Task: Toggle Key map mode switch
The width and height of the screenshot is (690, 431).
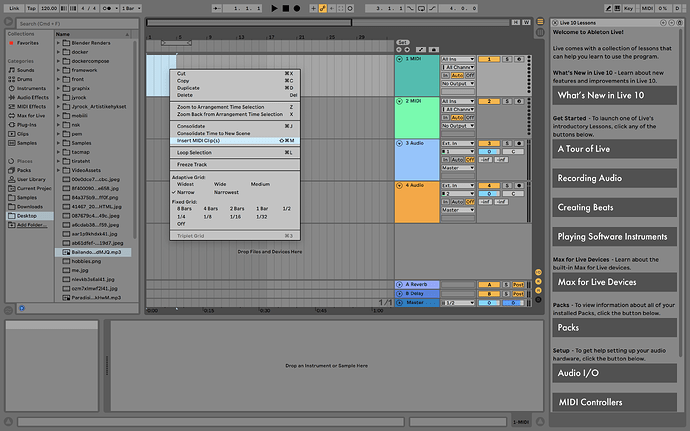Action: tap(628, 8)
